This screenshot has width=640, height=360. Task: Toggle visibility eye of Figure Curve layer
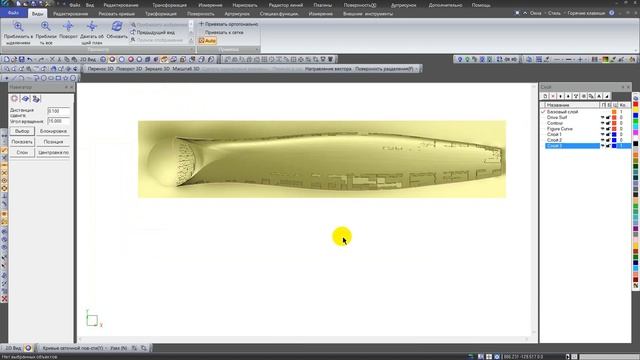(602, 129)
